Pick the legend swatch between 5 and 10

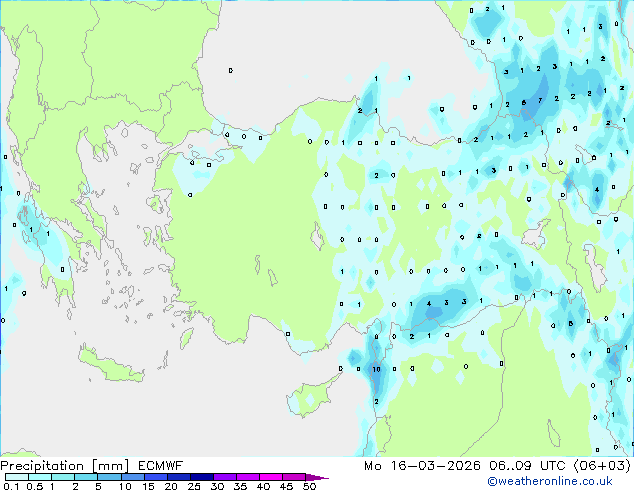click(109, 477)
